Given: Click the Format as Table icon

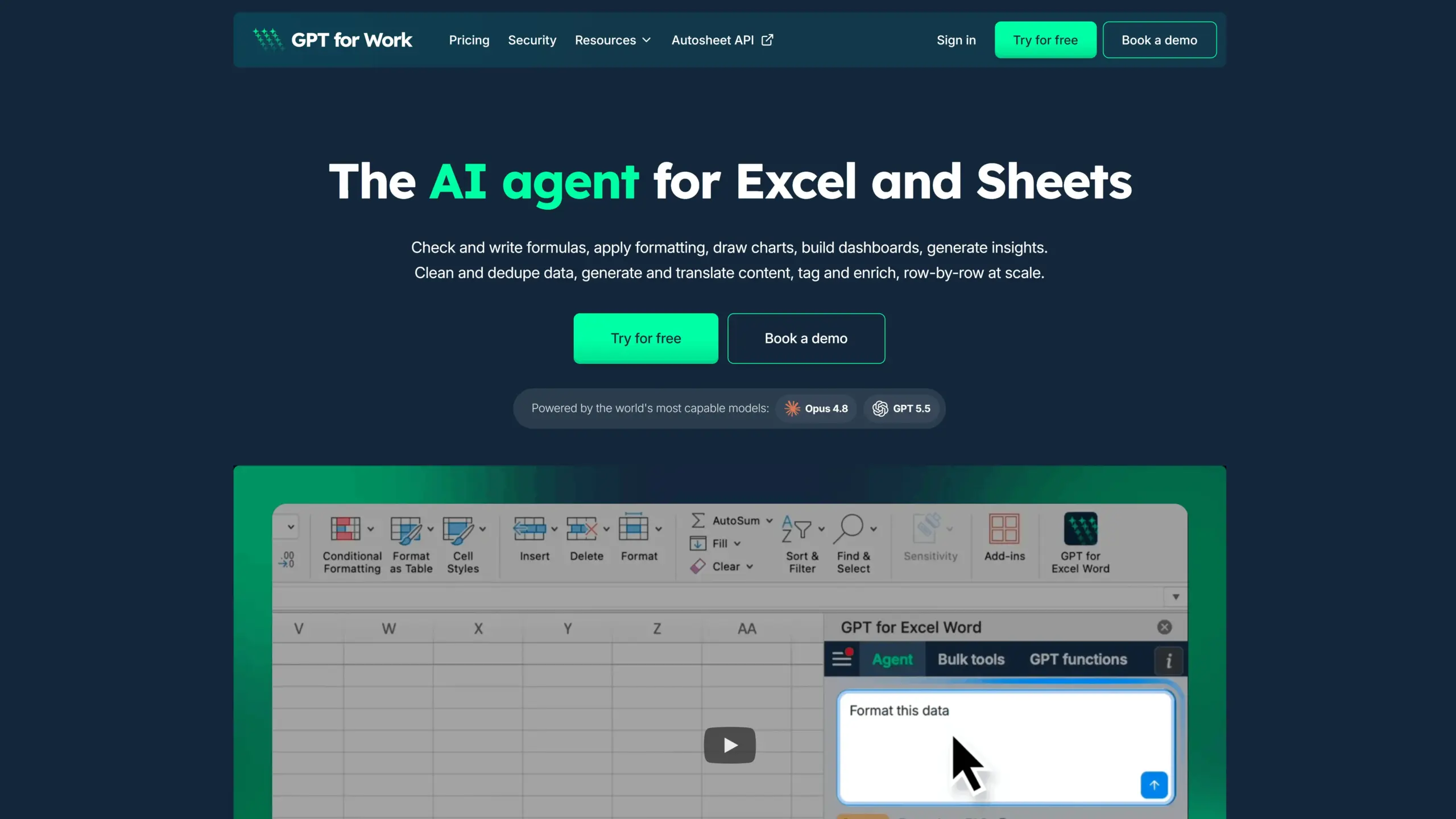Looking at the screenshot, I should (x=406, y=530).
